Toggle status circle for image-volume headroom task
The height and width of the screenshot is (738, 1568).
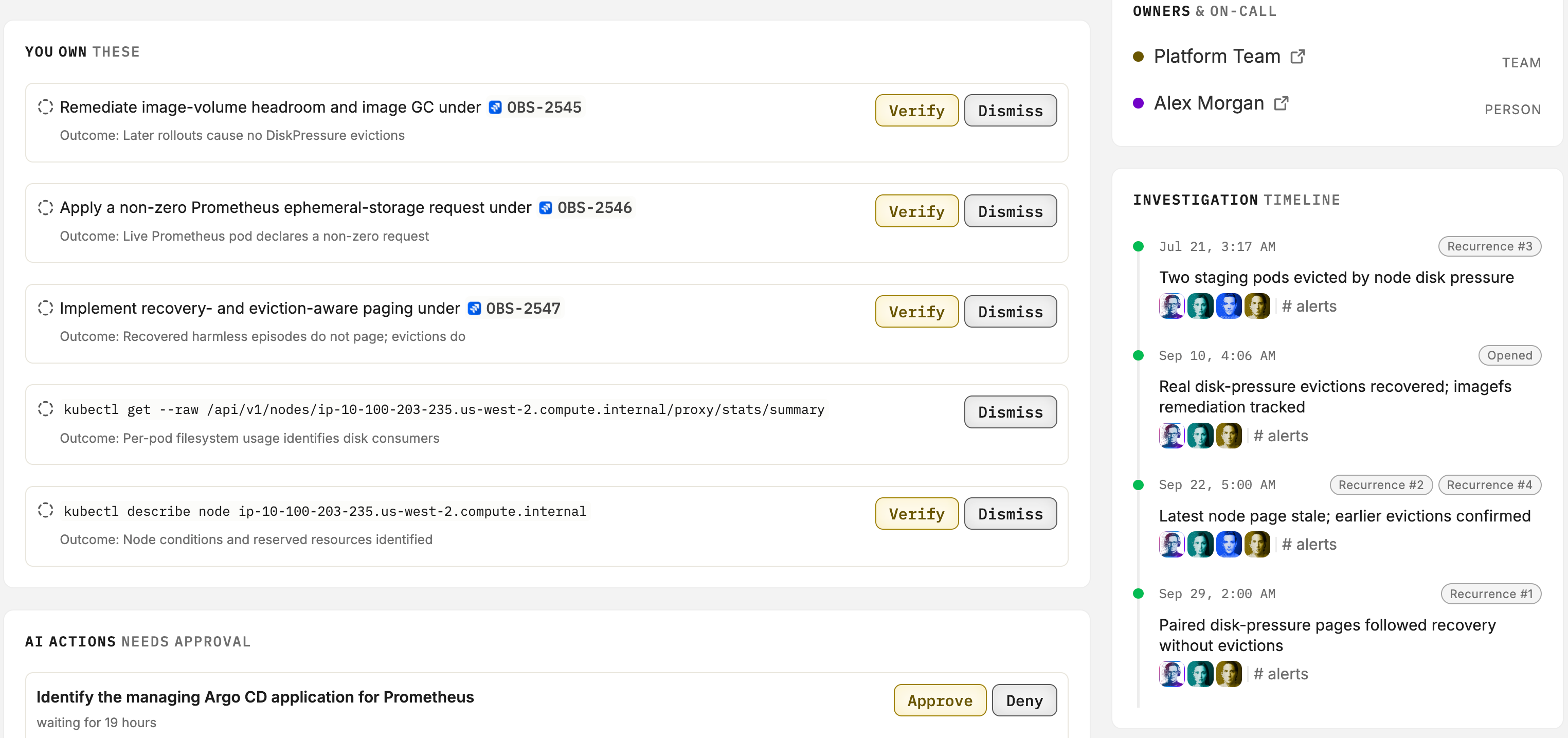point(46,107)
